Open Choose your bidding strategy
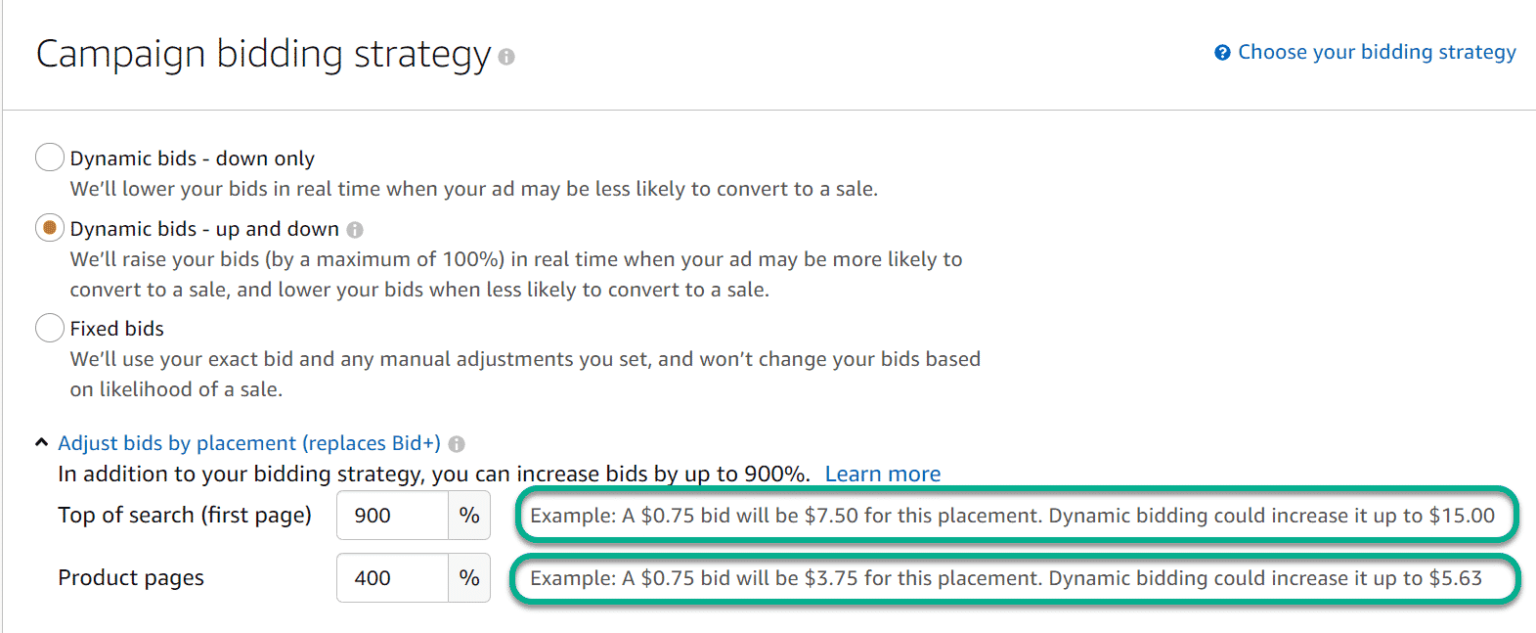 [x=1376, y=51]
